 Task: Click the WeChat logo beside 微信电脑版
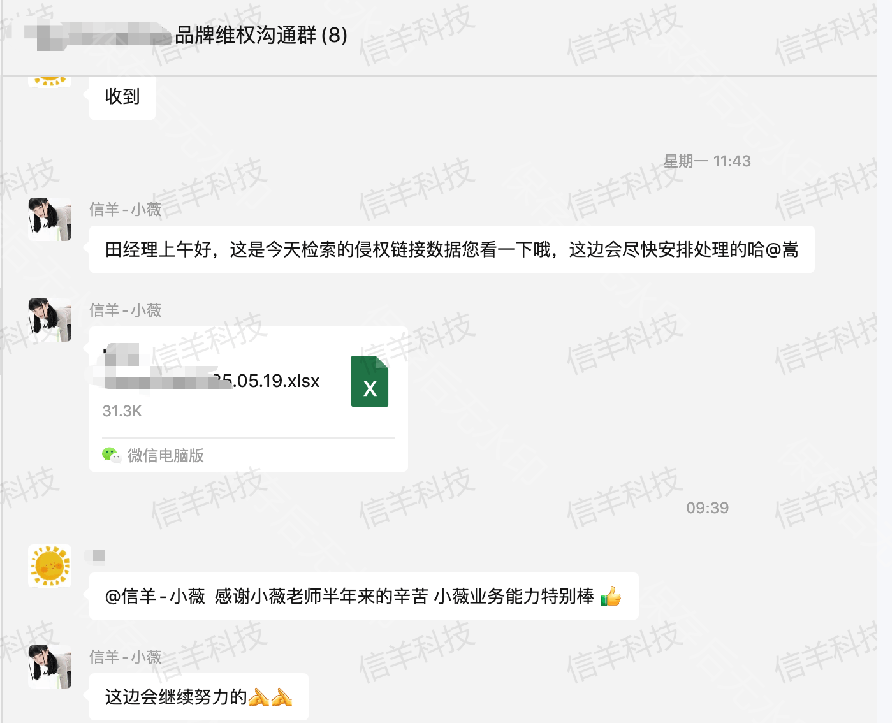[x=112, y=455]
